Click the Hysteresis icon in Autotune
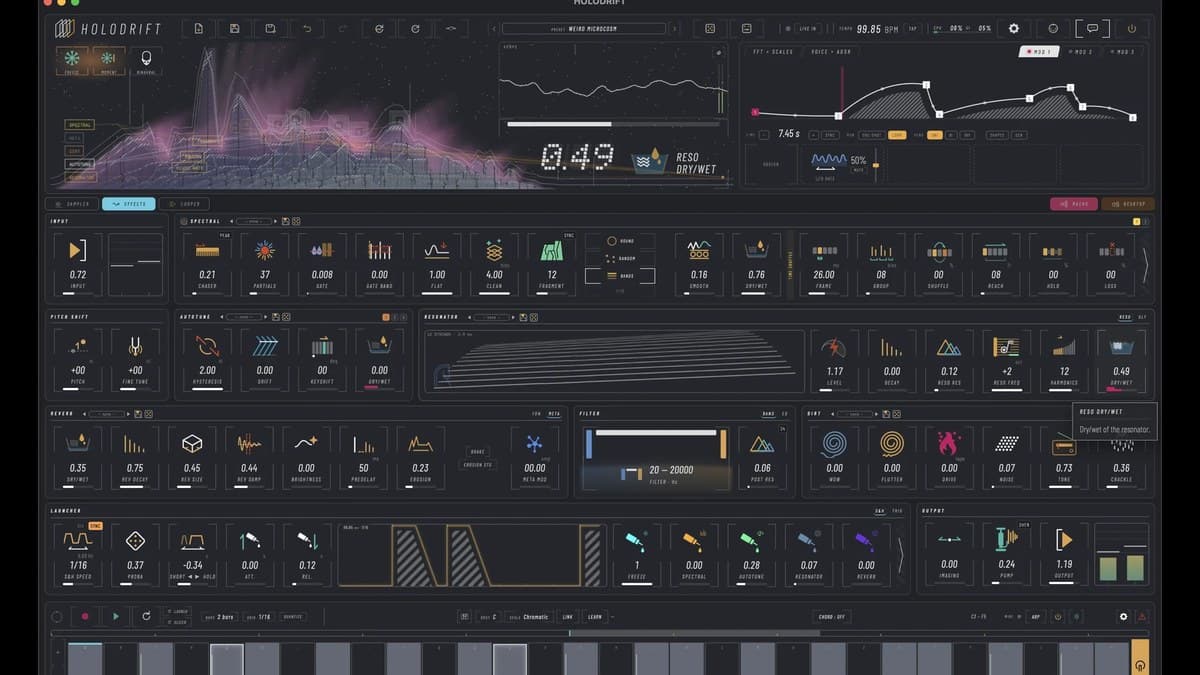This screenshot has width=1200, height=675. 207,347
